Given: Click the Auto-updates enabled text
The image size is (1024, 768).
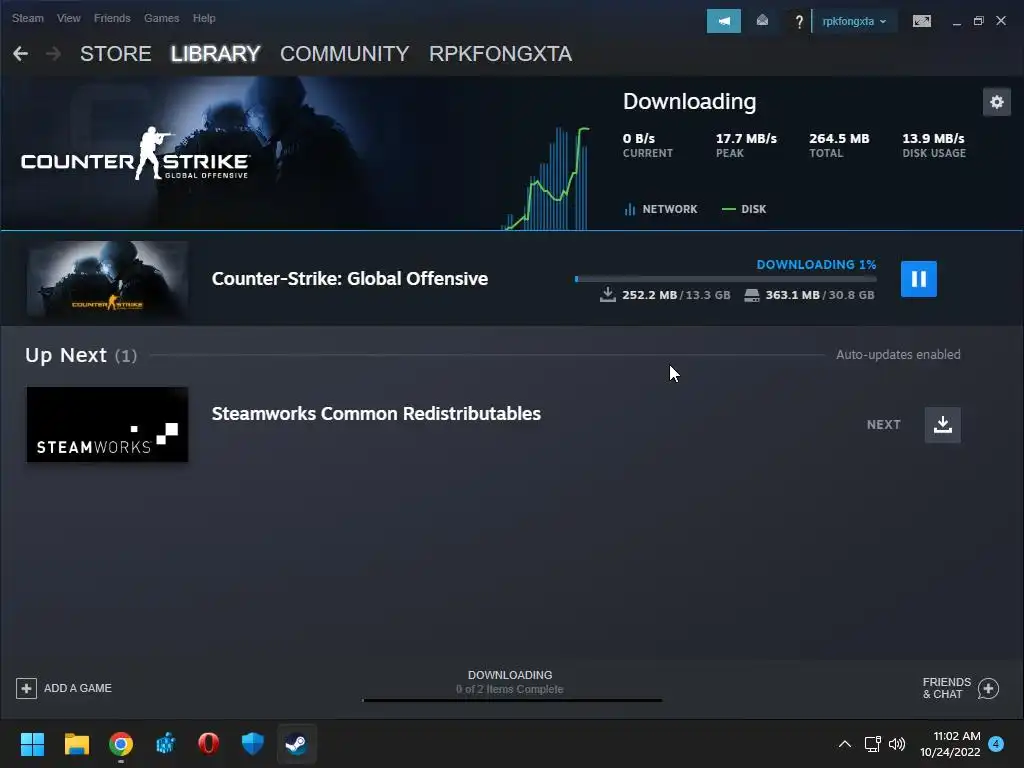Looking at the screenshot, I should (x=898, y=355).
